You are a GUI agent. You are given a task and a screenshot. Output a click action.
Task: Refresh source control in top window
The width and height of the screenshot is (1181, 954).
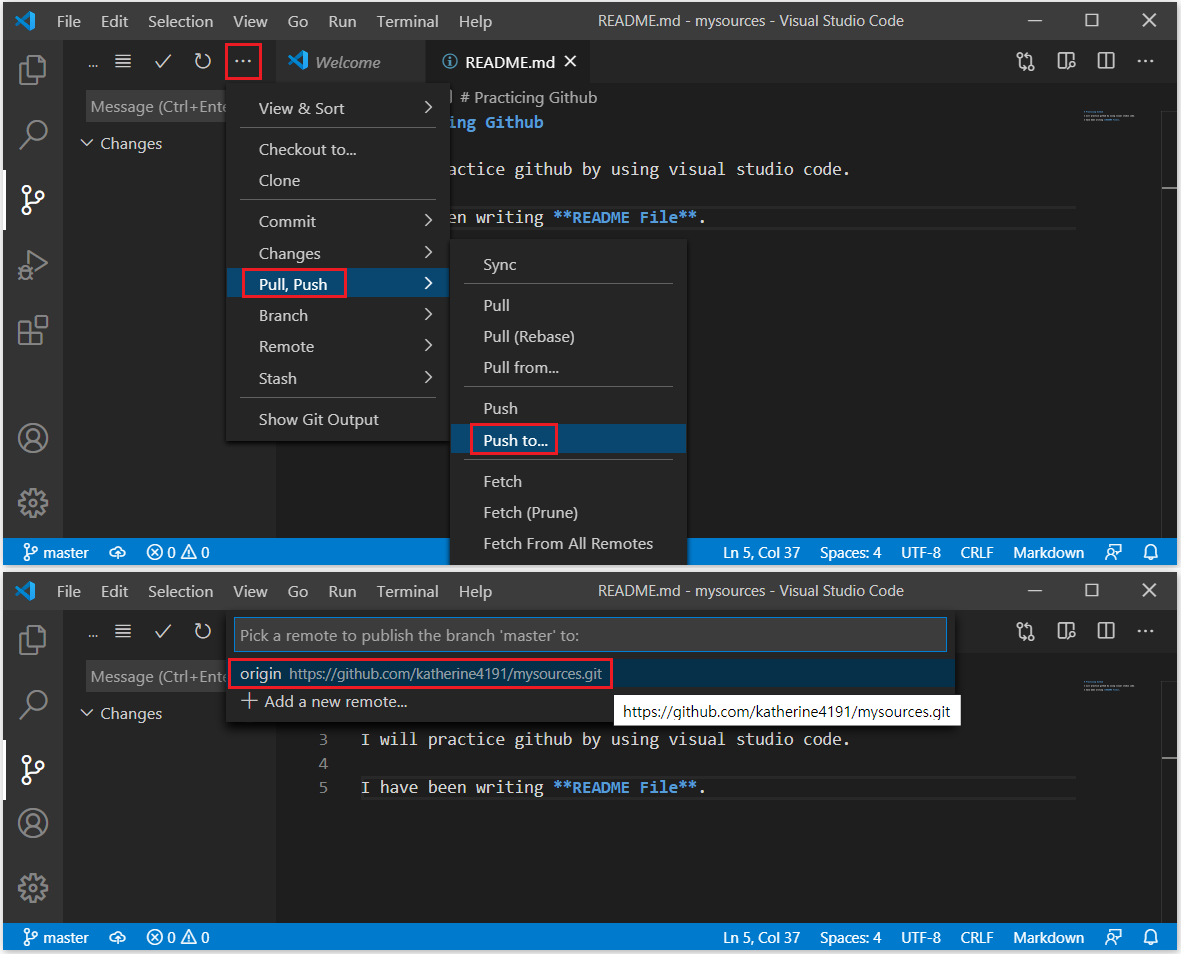[x=203, y=62]
